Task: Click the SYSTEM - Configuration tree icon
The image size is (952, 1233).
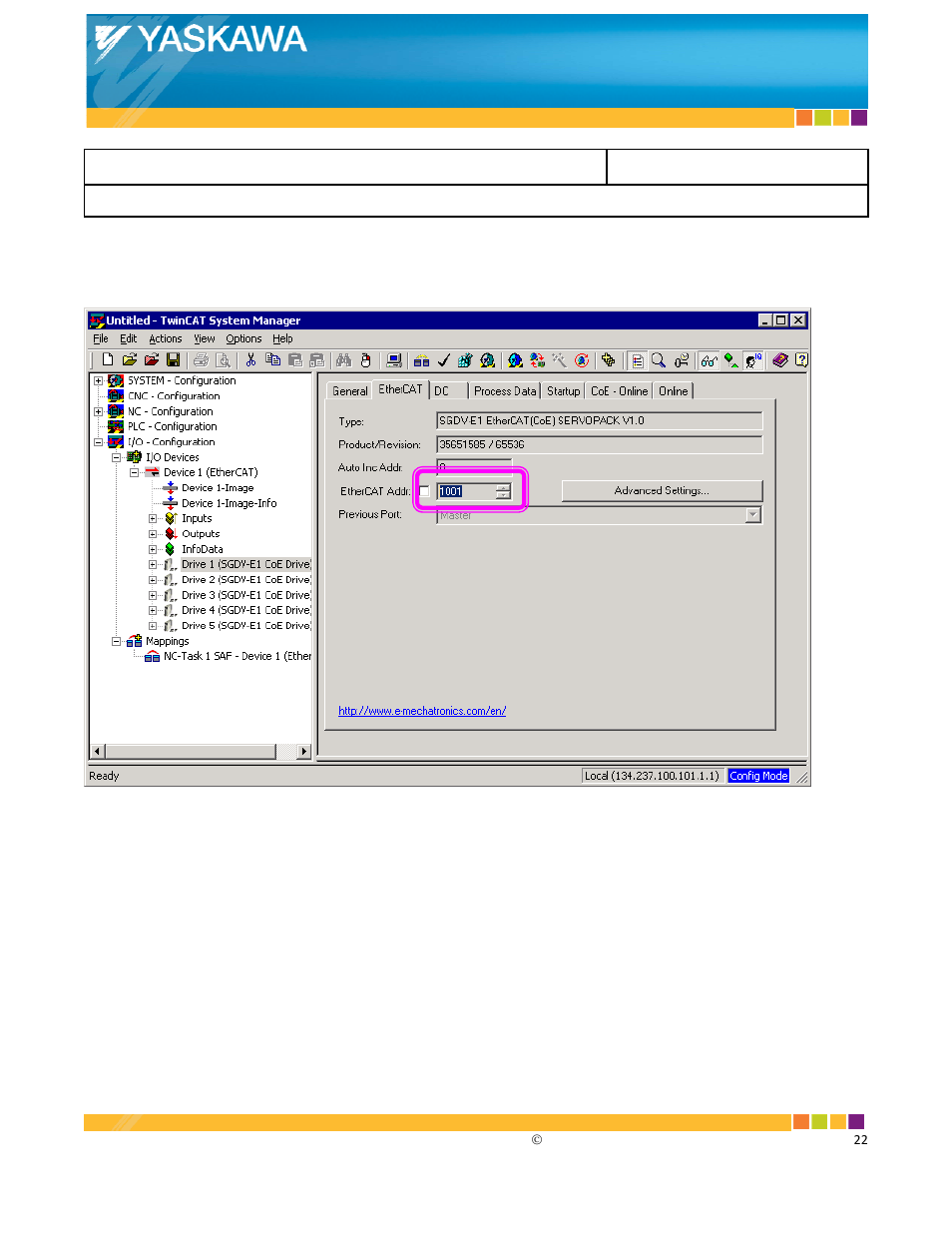Action: [116, 380]
